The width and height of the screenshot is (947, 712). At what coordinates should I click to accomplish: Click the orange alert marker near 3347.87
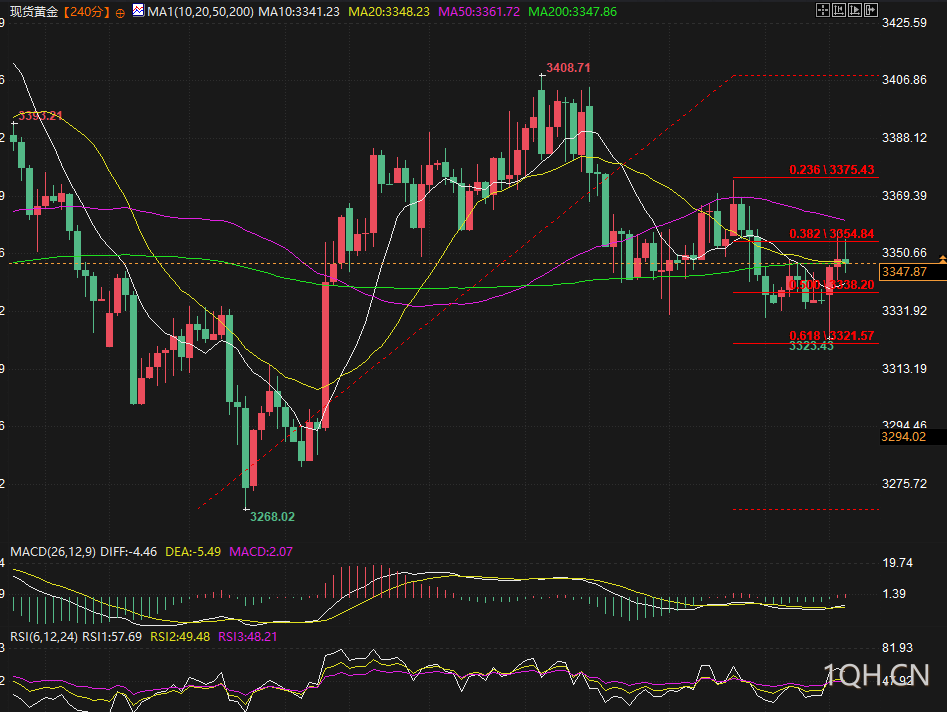pos(942,259)
